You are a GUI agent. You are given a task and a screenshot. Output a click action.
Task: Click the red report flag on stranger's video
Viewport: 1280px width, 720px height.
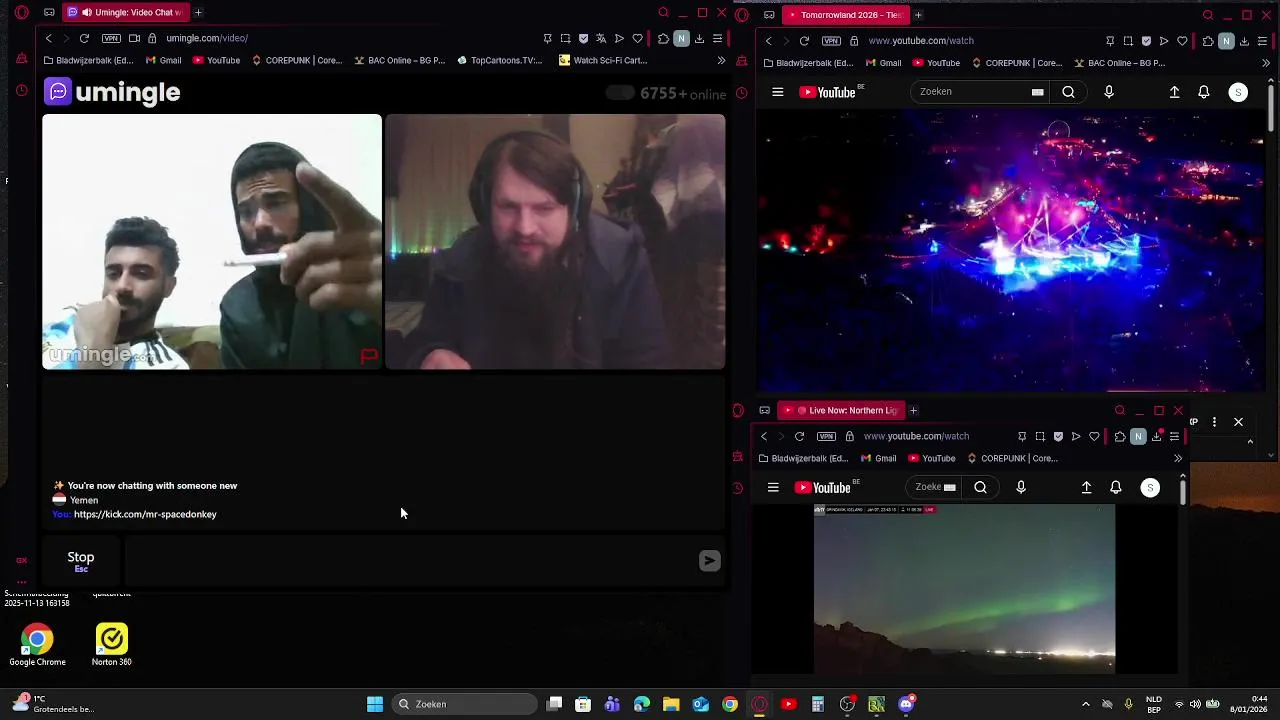point(369,356)
